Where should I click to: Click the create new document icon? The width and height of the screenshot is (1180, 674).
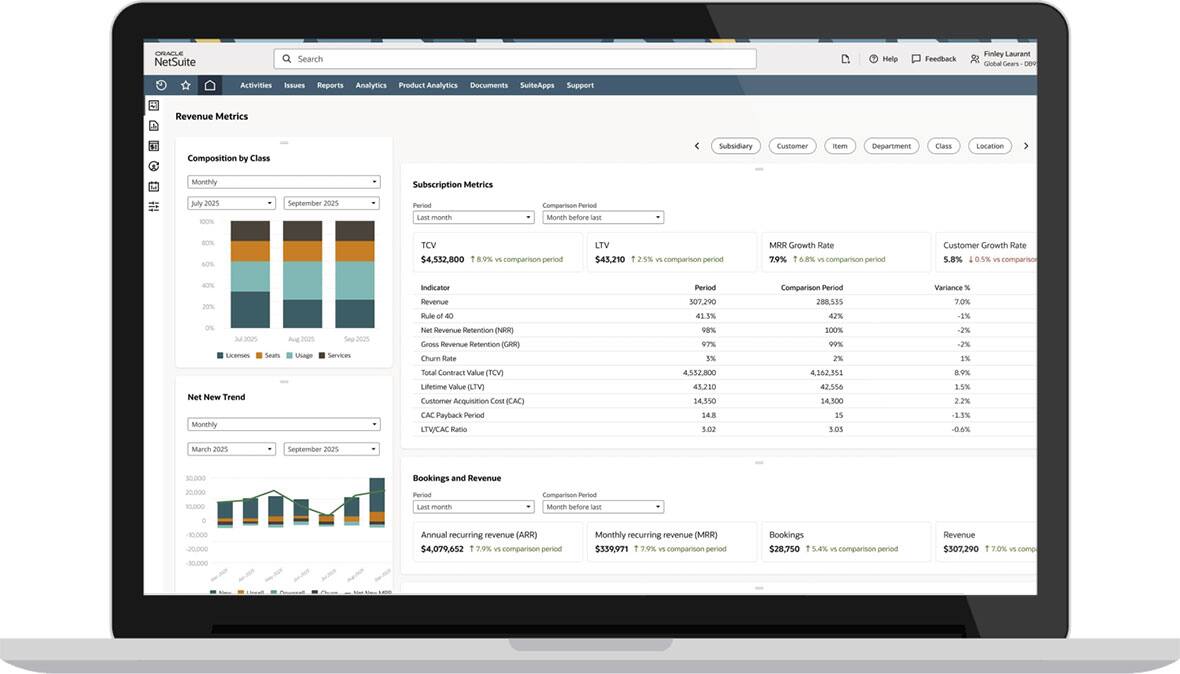click(x=845, y=59)
